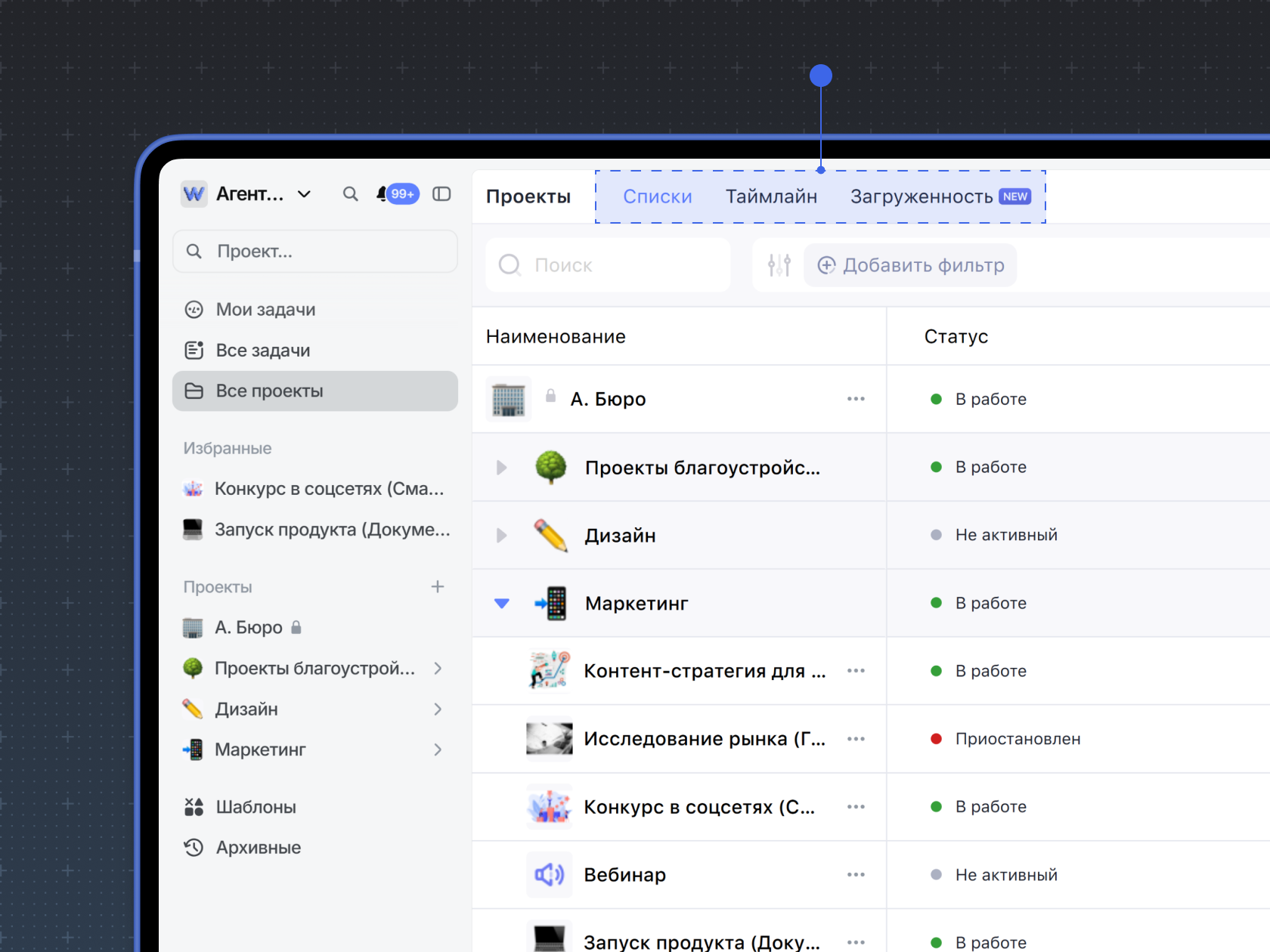Switch to the Загруженность tab
Viewport: 1270px width, 952px height.
tap(921, 197)
